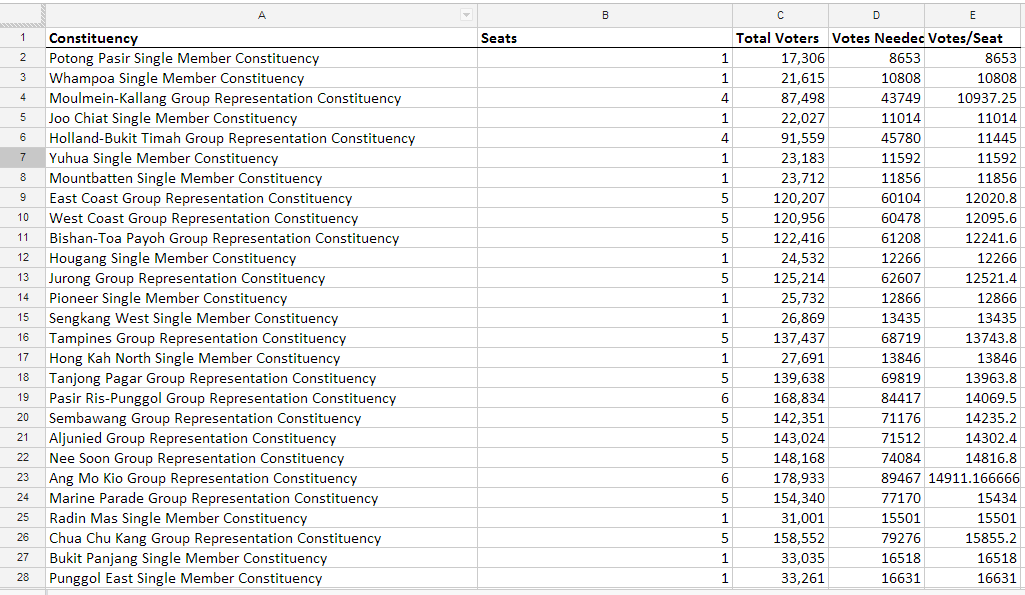Select row 7 header
Image resolution: width=1025 pixels, height=595 pixels.
(x=22, y=158)
